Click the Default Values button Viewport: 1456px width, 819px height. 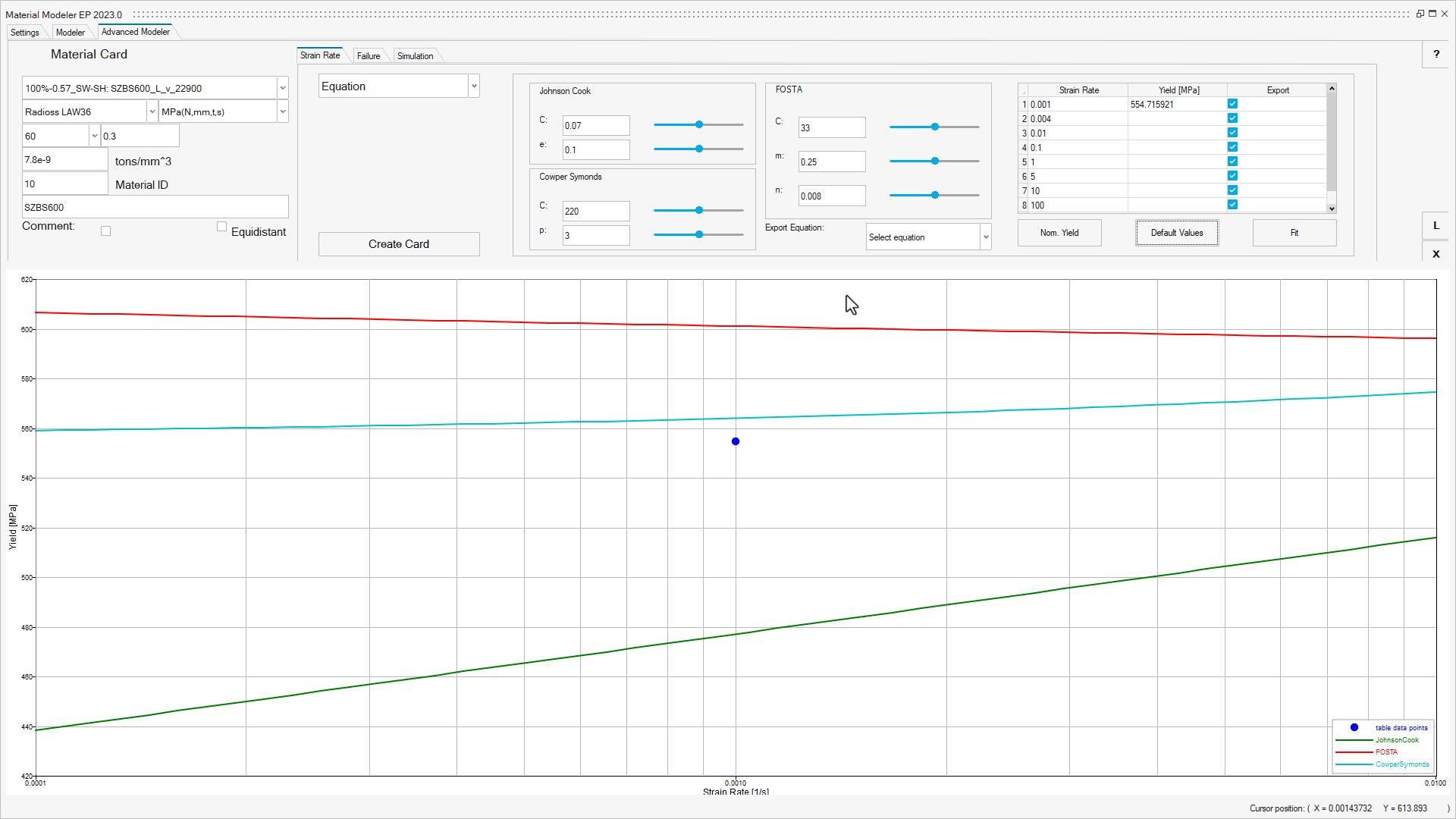pos(1176,233)
